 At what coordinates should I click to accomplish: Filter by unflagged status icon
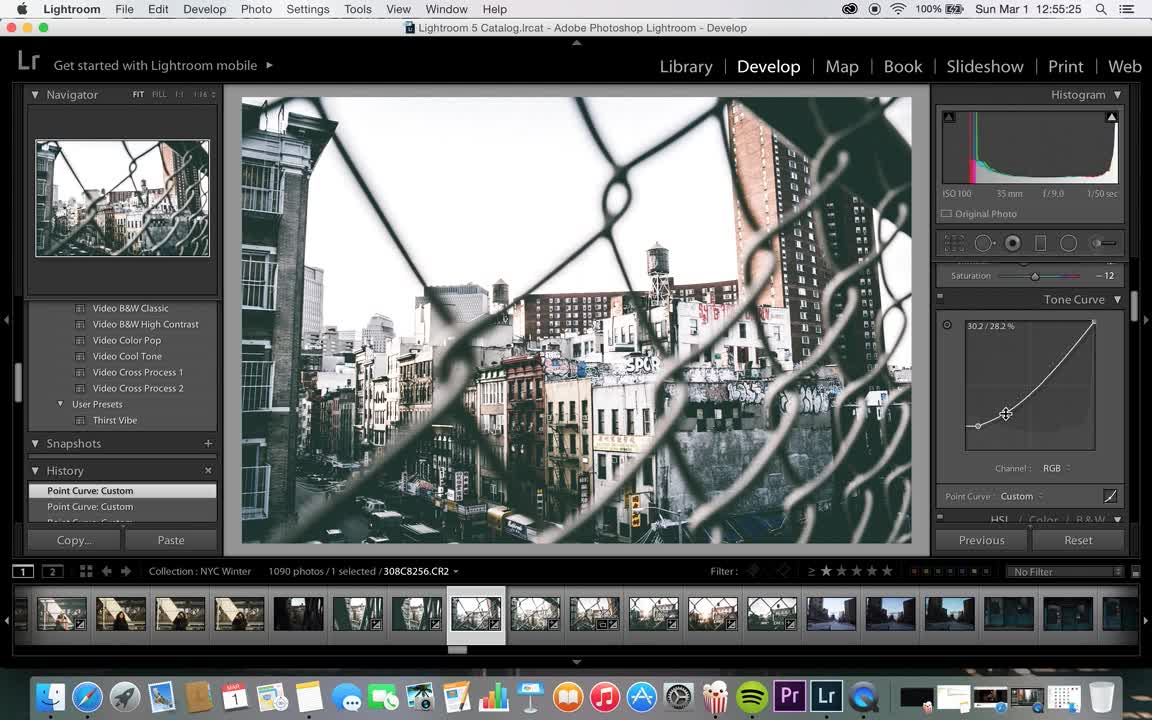783,571
